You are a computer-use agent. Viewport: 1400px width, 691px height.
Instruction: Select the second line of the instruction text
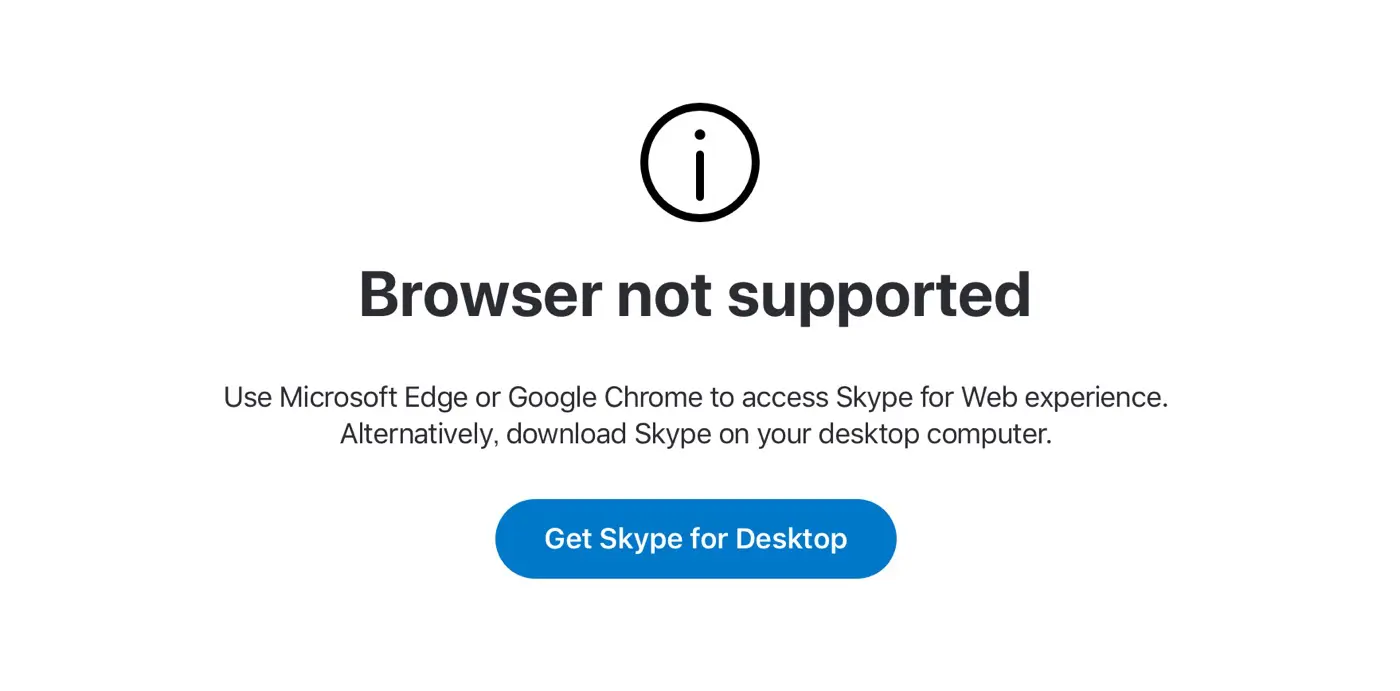tap(698, 434)
